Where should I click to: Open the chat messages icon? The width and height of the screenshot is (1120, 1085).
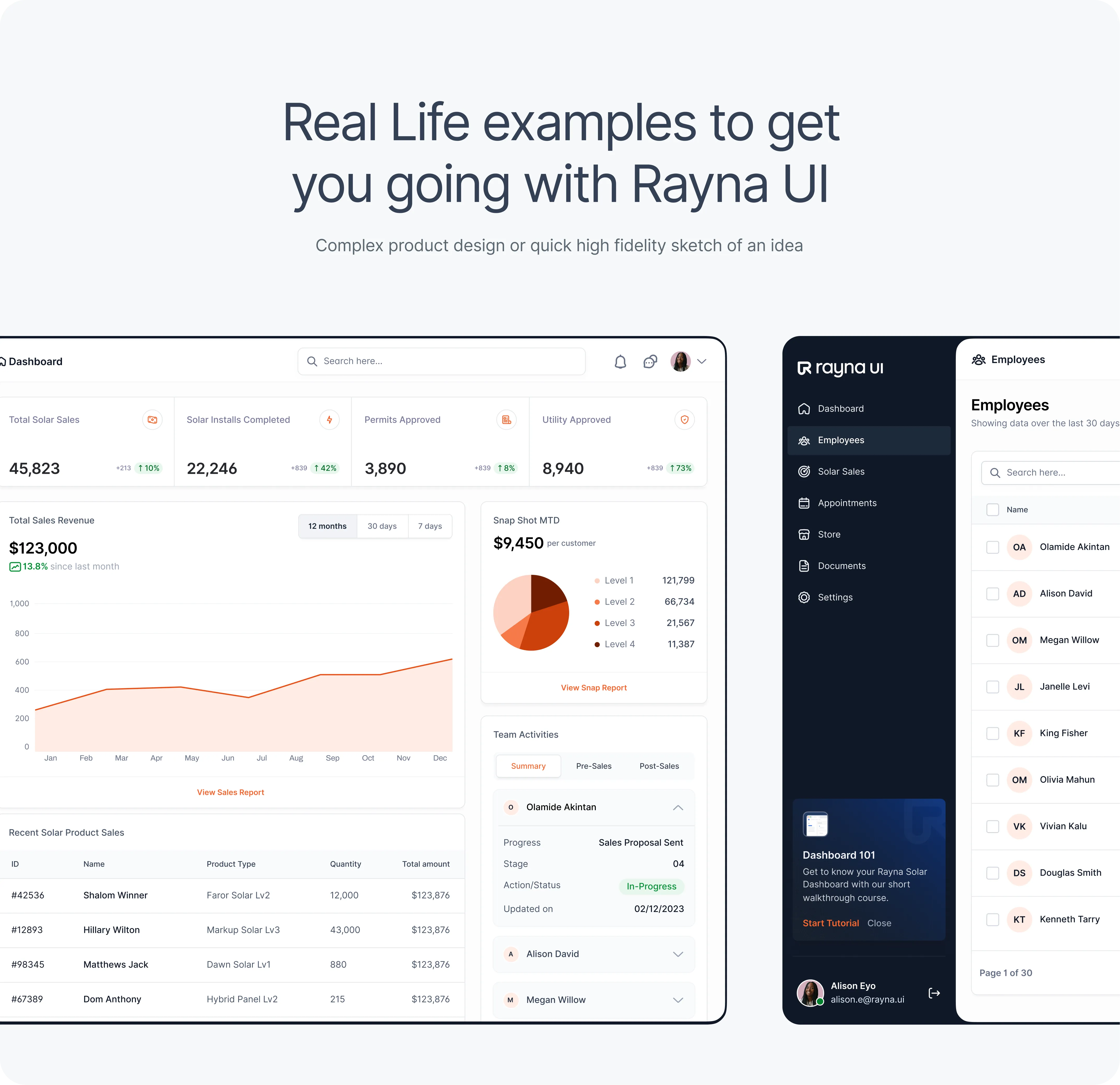pyautogui.click(x=650, y=361)
